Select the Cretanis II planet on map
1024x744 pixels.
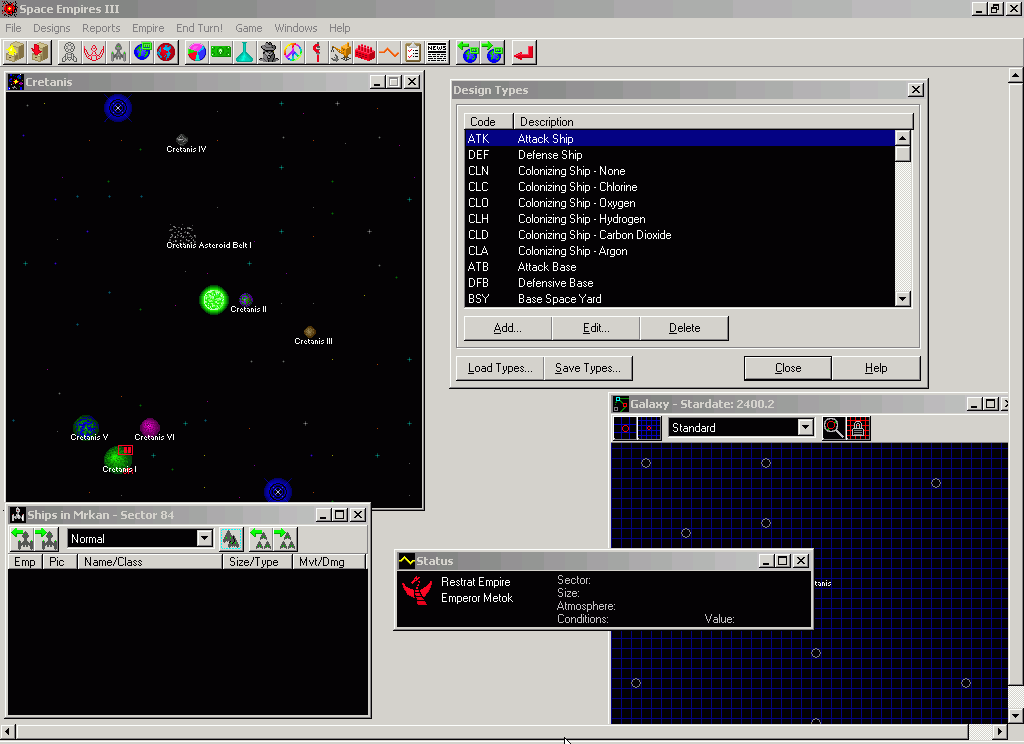click(x=246, y=300)
